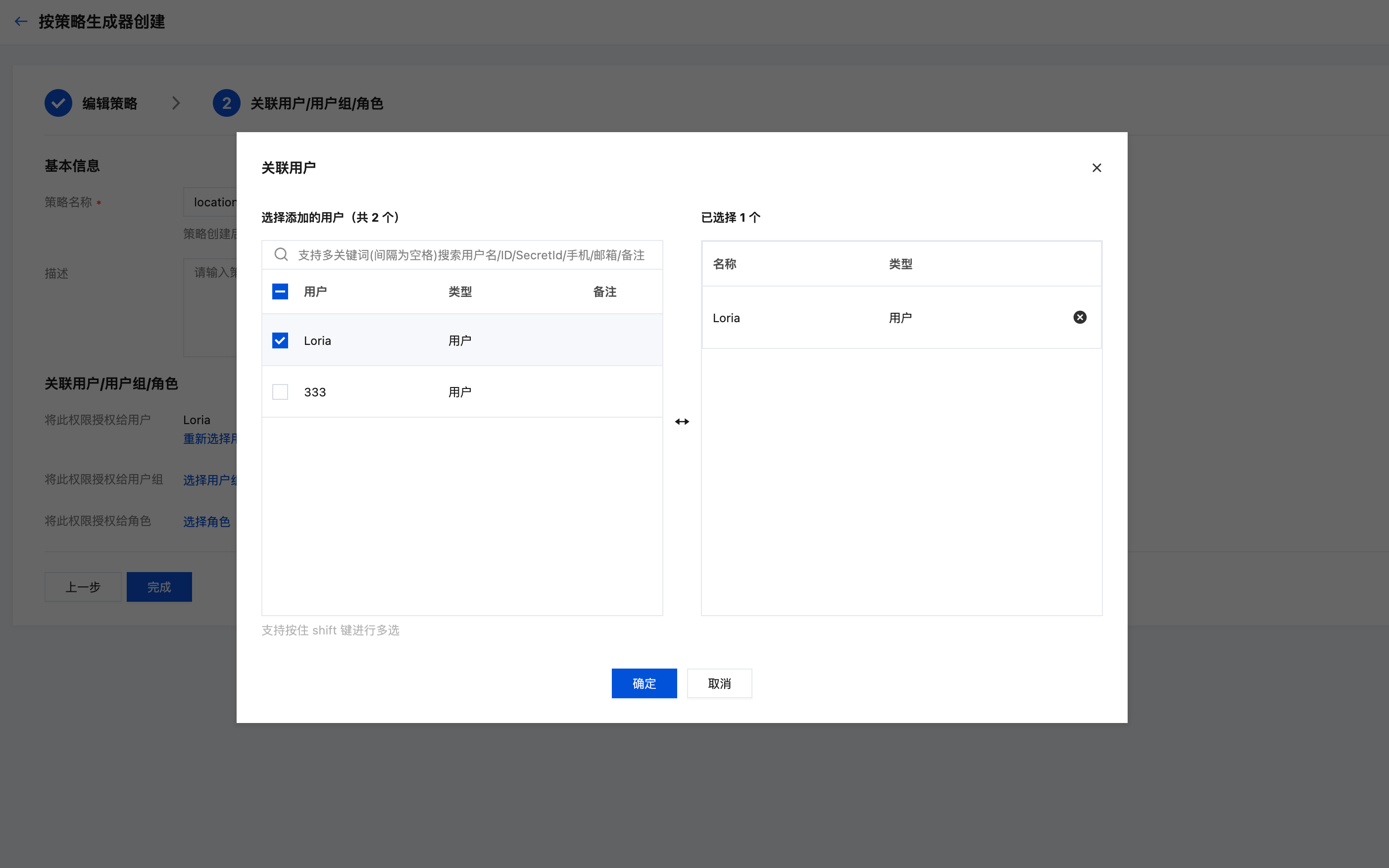The width and height of the screenshot is (1389, 868).
Task: Toggle the select-all users checkbox
Action: [x=280, y=291]
